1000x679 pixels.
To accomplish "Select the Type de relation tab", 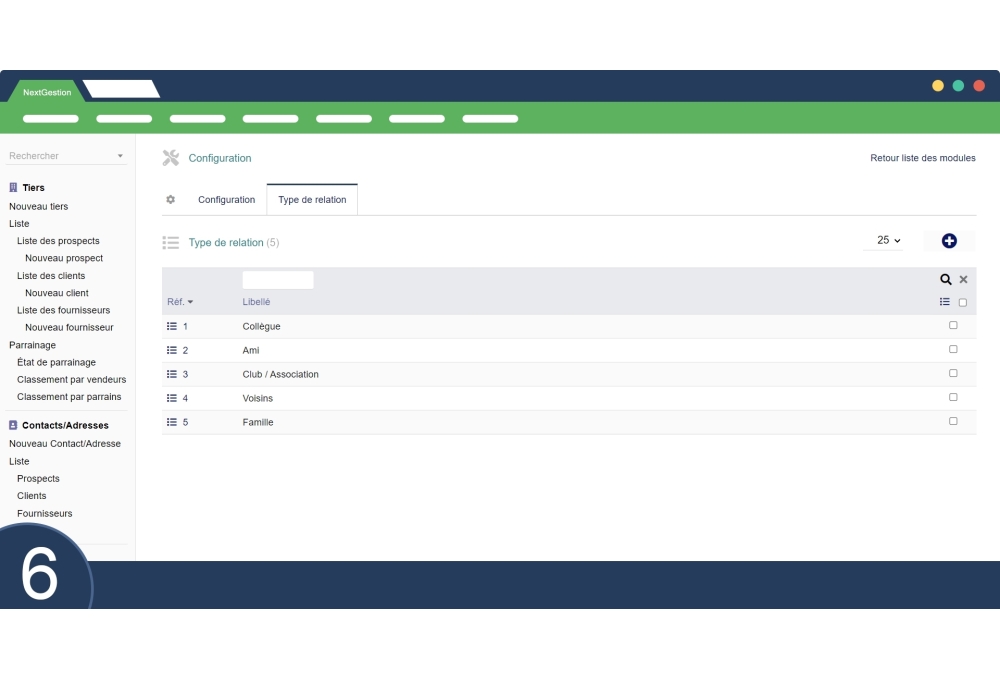I will tap(312, 200).
